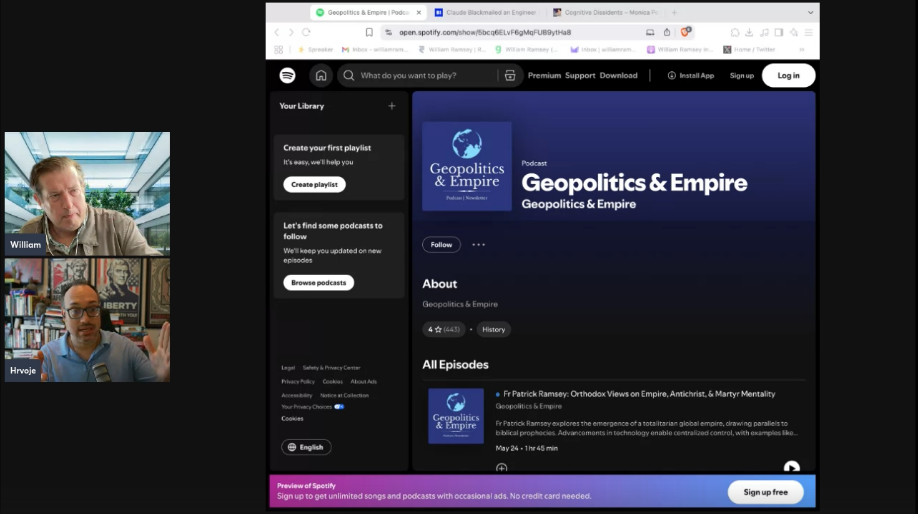The height and width of the screenshot is (514, 918).
Task: Click the bookmark icon beside address bar
Action: click(369, 32)
